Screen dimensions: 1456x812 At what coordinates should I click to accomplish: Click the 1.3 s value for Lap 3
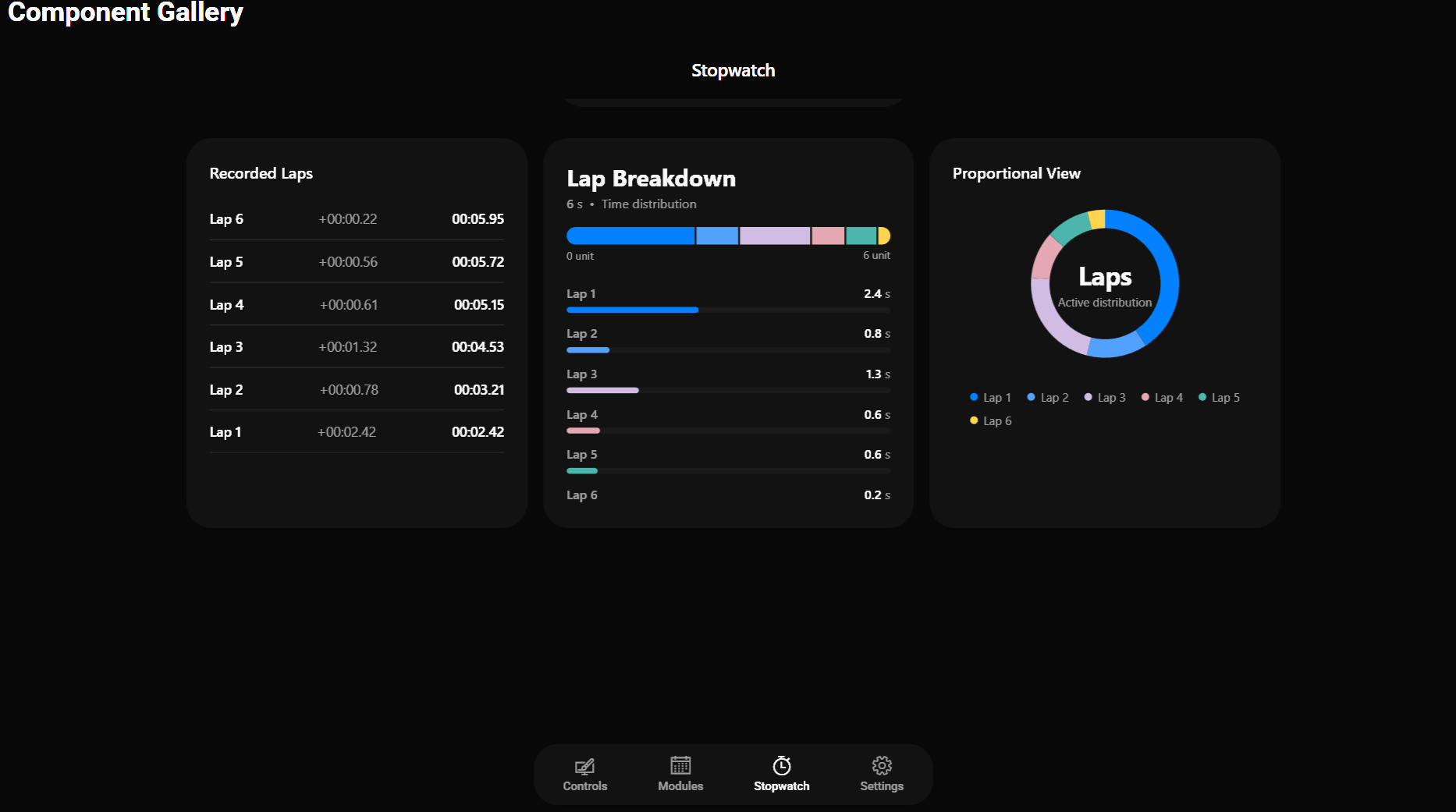coord(878,374)
